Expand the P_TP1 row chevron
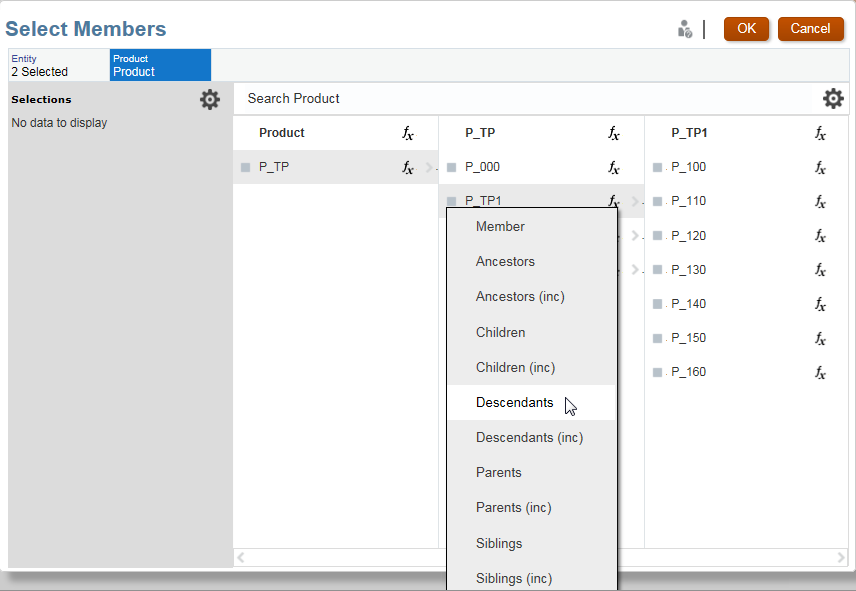856x591 pixels. 635,201
